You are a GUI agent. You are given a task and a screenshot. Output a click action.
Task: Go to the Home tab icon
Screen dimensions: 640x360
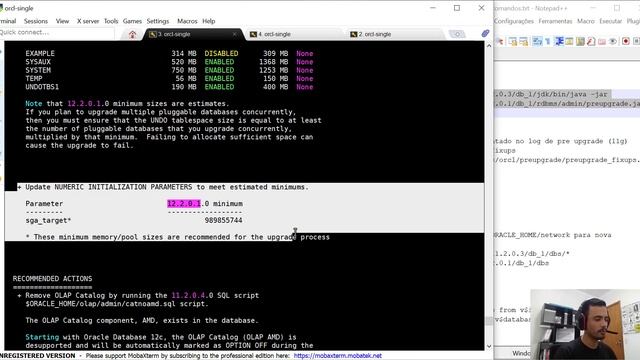(132, 35)
